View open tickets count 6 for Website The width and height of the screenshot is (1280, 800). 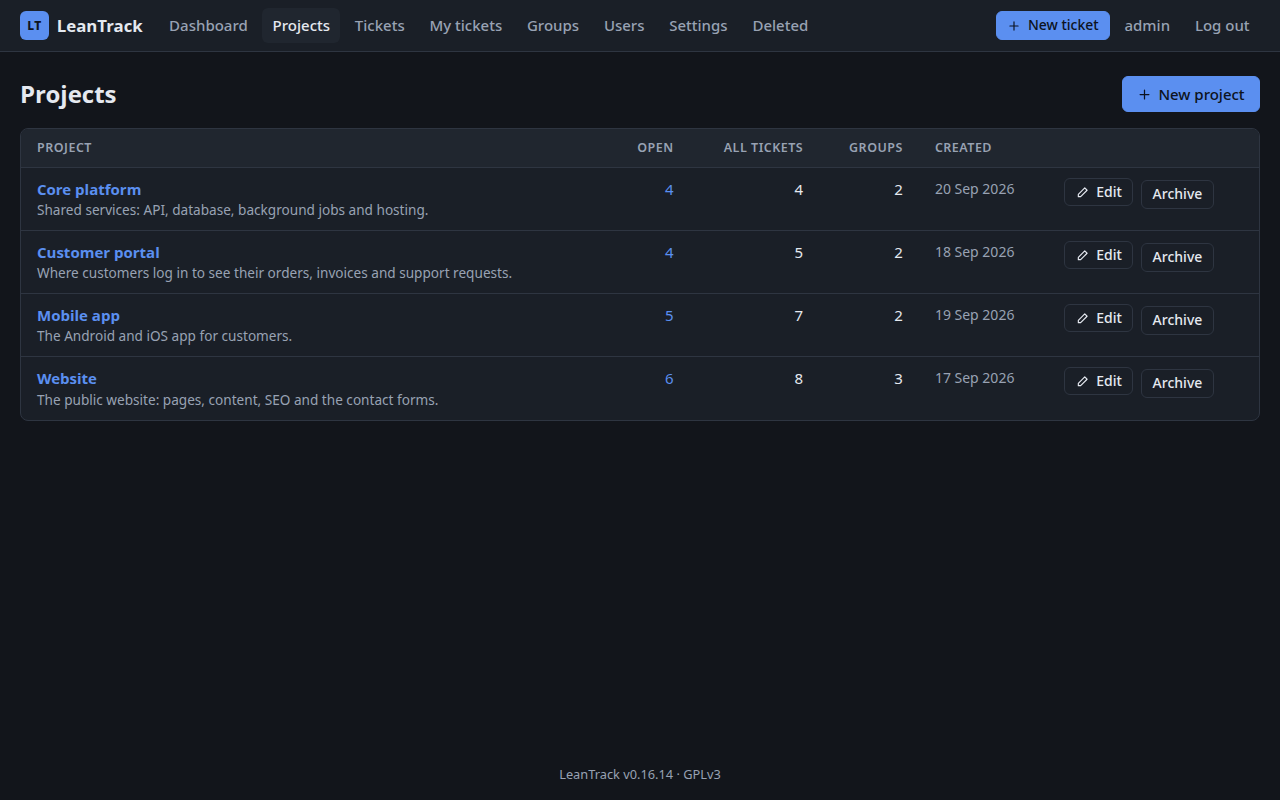click(669, 379)
